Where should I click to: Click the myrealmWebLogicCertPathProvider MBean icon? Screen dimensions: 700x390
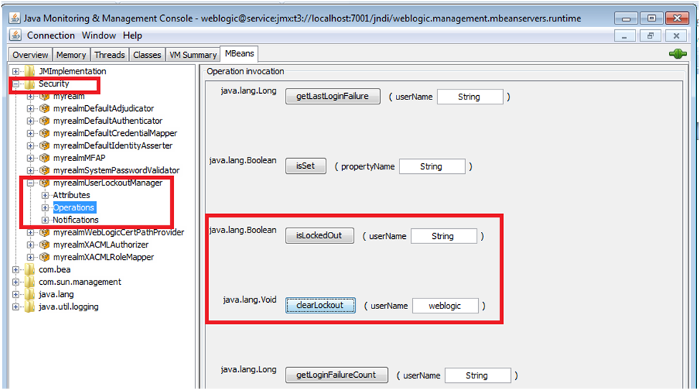(x=44, y=232)
